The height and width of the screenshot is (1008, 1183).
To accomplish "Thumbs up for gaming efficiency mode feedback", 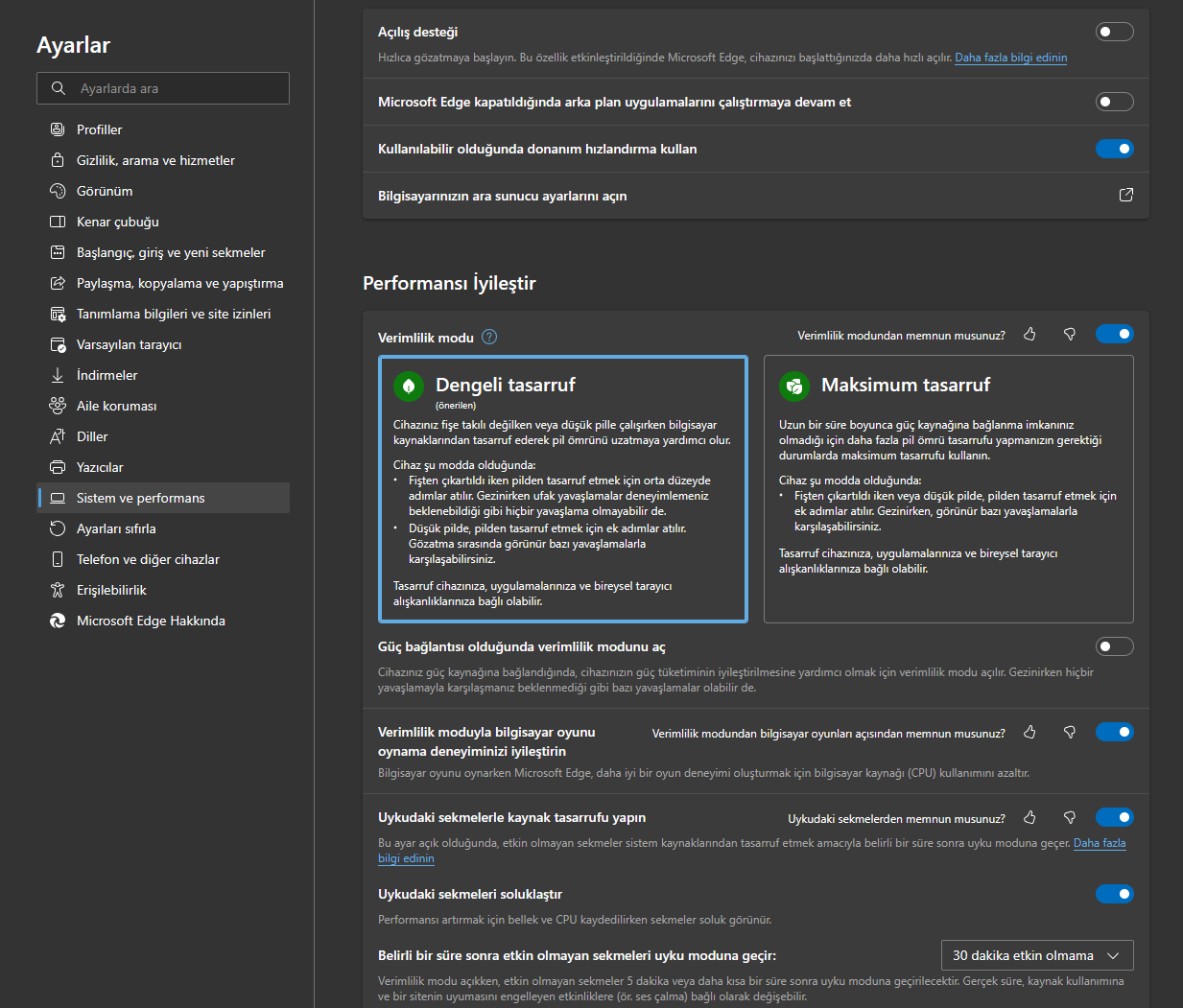I will point(1029,732).
